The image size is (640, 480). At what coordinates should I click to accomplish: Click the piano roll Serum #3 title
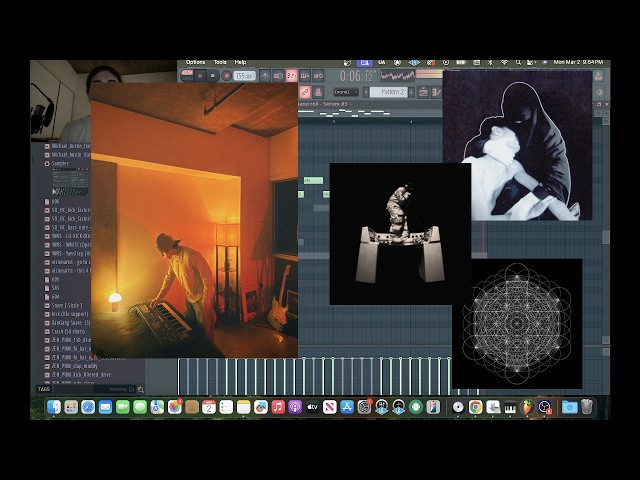324,104
